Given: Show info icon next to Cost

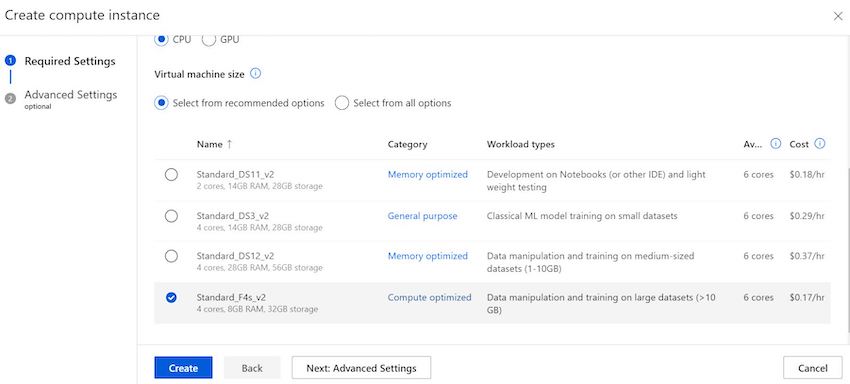Looking at the screenshot, I should point(820,144).
